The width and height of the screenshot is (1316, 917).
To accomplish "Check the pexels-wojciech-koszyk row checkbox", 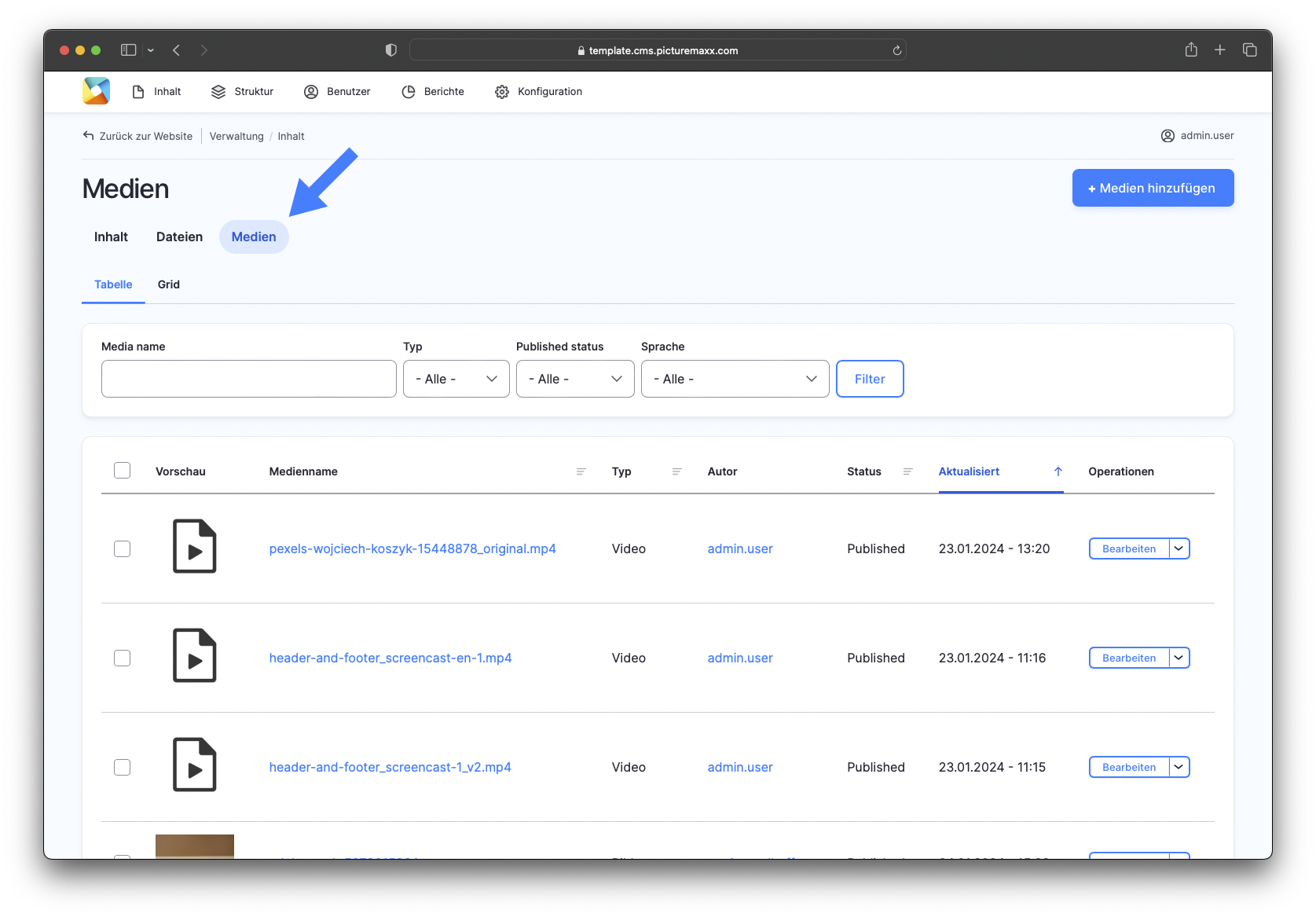I will pos(122,548).
